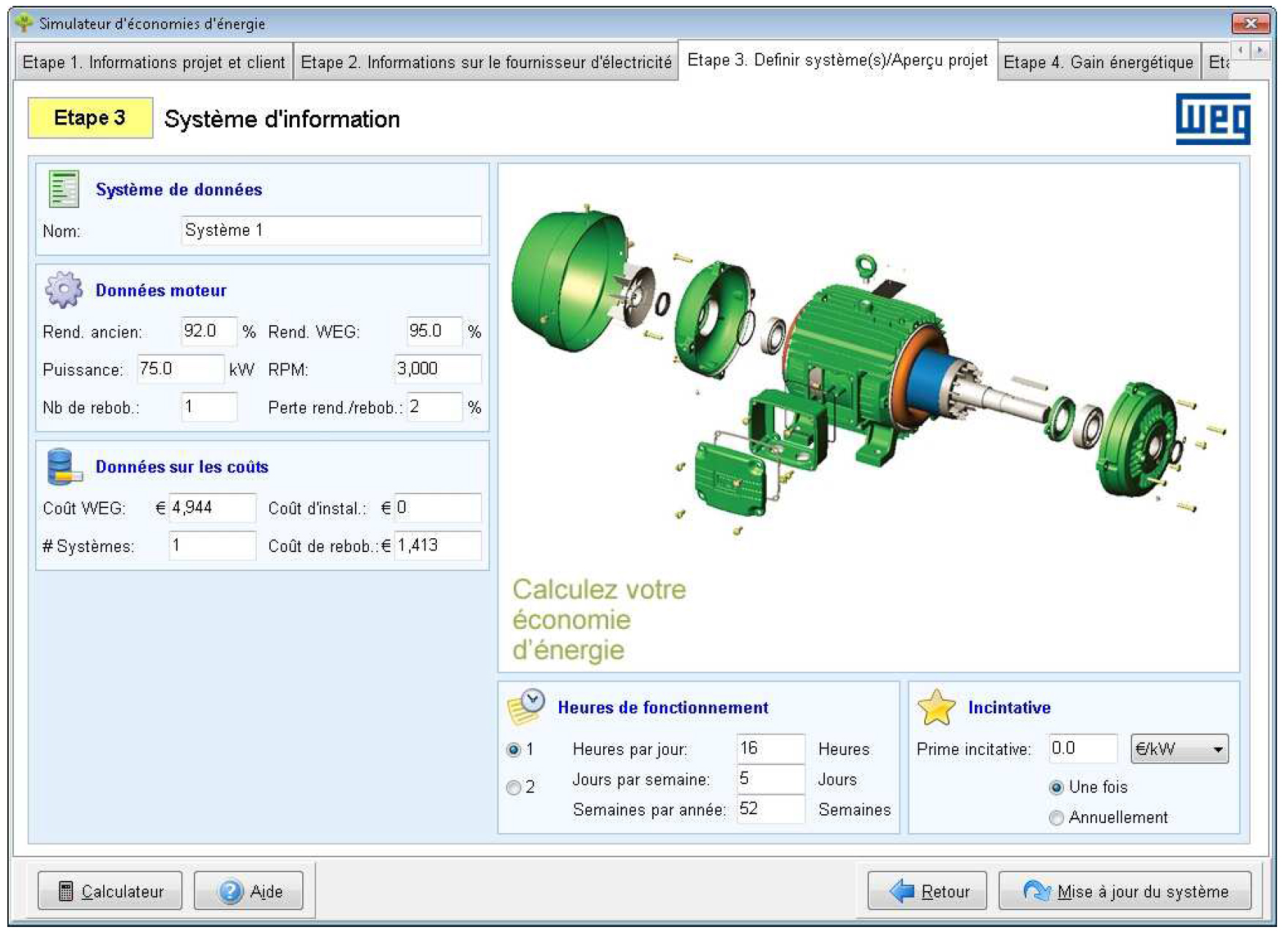Click the RPM field showing 3,000

tap(438, 369)
